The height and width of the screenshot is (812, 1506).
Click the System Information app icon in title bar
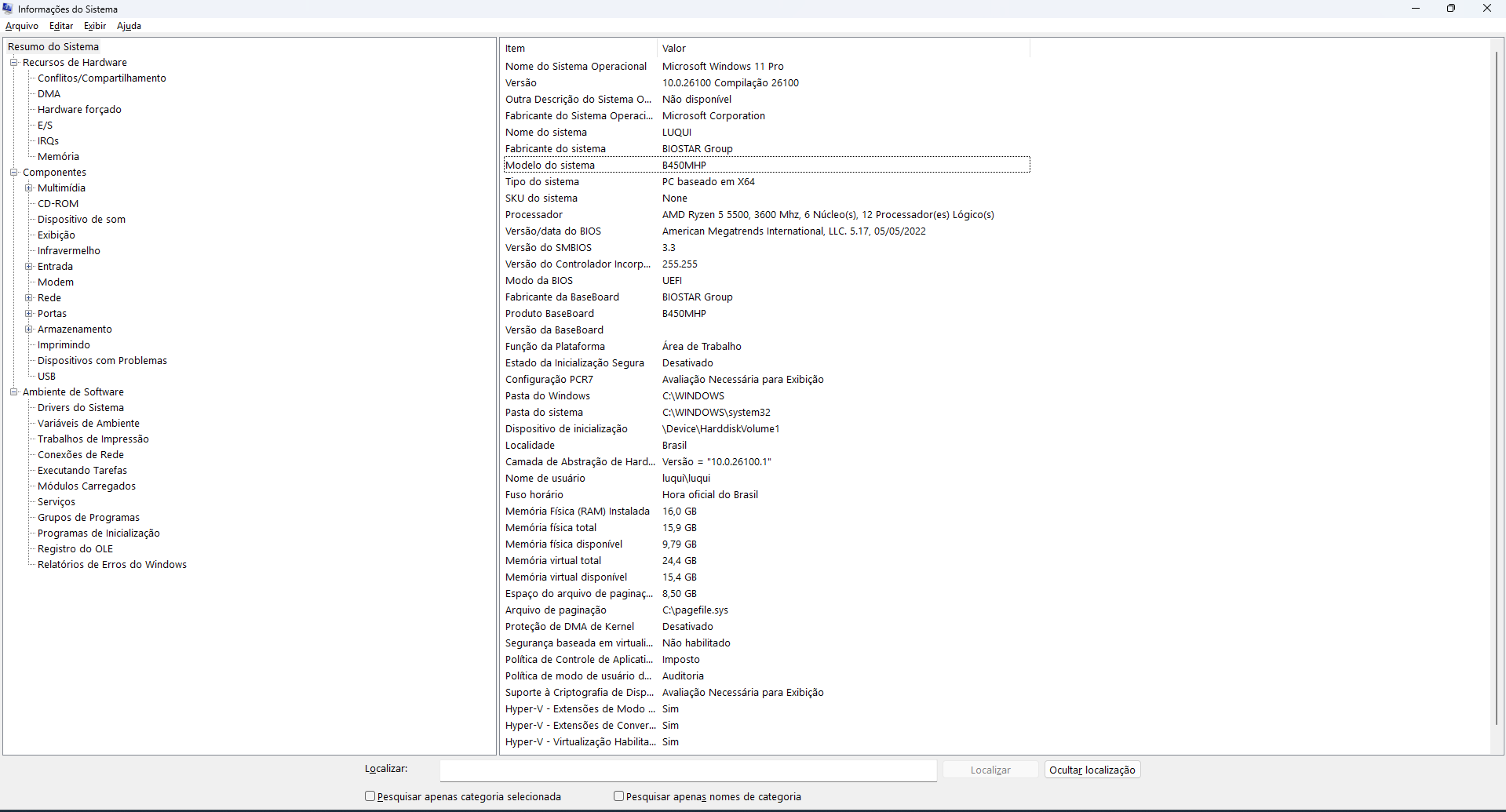(8, 9)
